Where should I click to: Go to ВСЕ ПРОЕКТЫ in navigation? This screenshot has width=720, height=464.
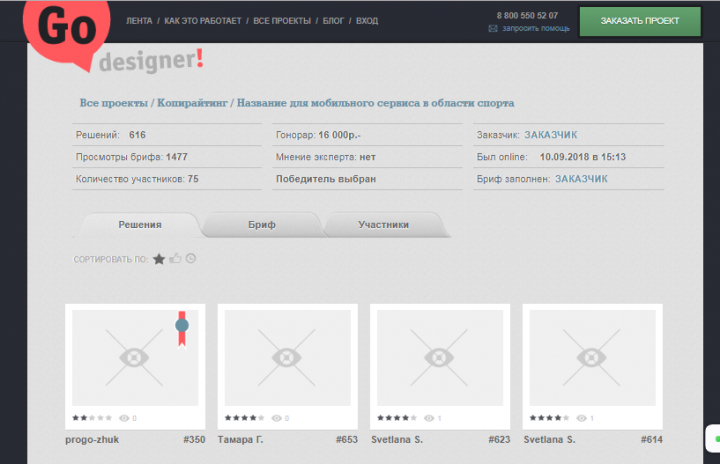(x=282, y=21)
